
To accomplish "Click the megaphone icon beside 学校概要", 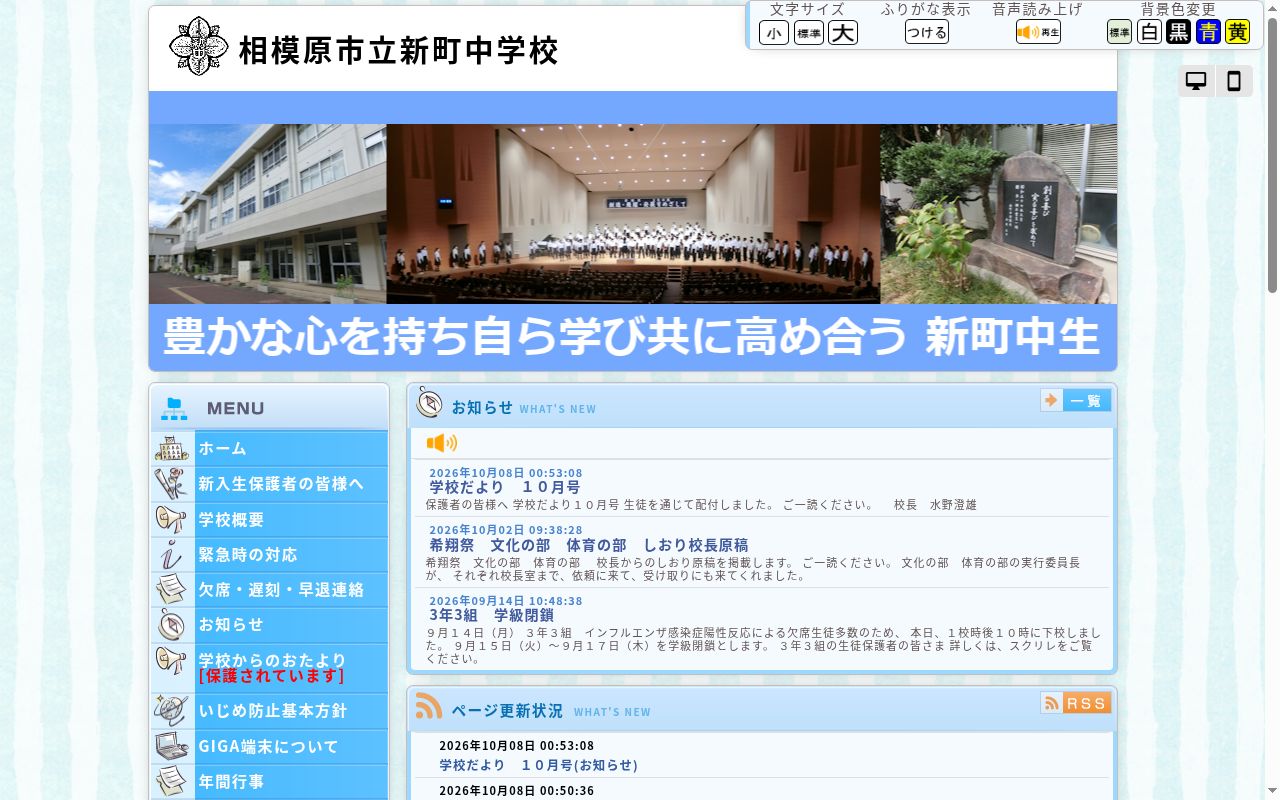I will [x=172, y=520].
